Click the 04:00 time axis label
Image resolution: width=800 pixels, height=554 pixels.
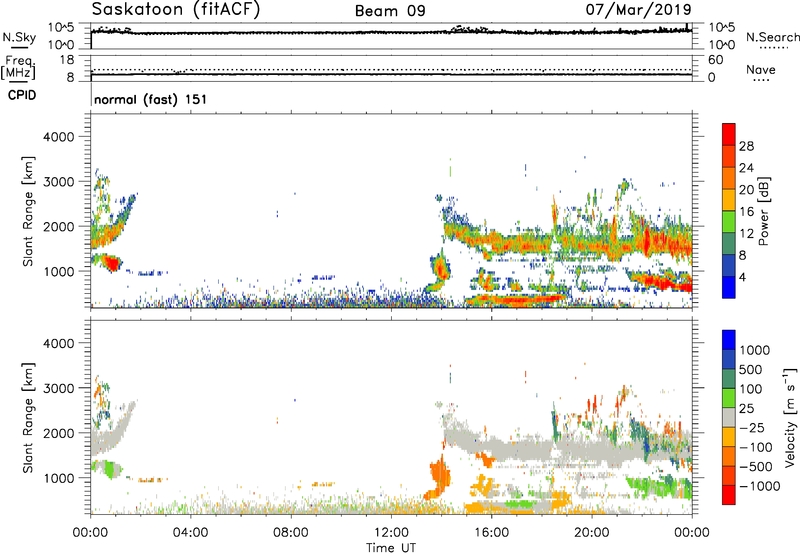click(x=190, y=533)
